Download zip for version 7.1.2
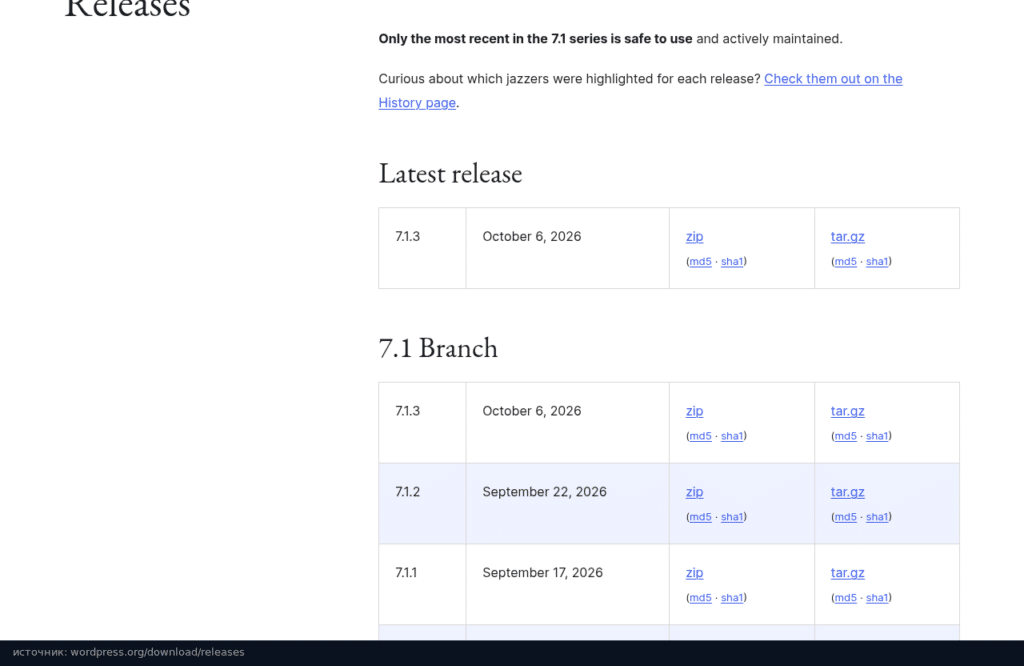Screen dimensions: 1024x666 tap(694, 492)
